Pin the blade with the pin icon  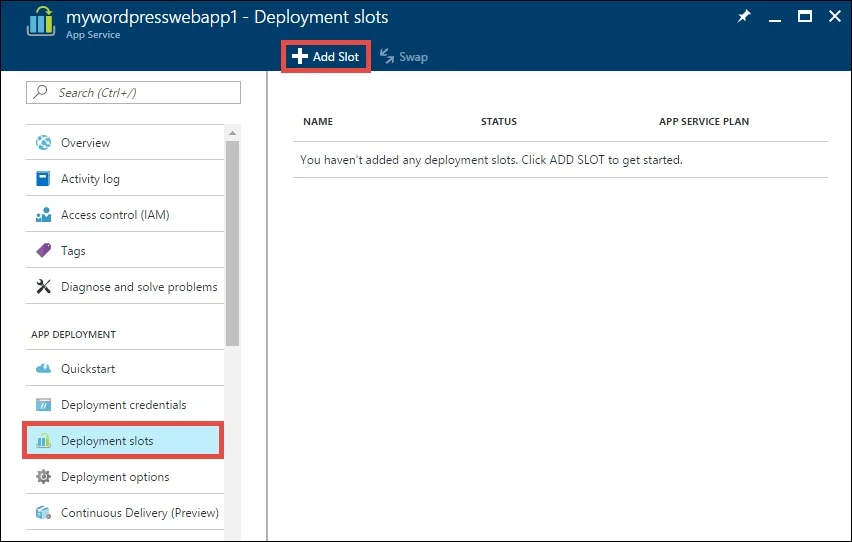(743, 16)
